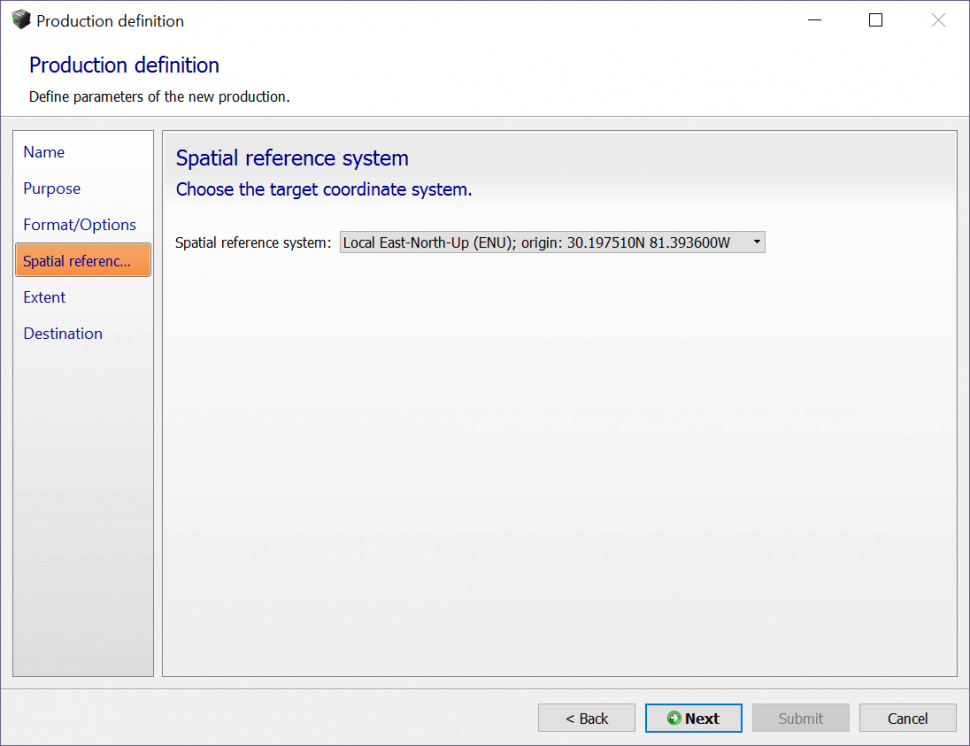Jump to the Extent step
The height and width of the screenshot is (746, 970).
point(45,297)
